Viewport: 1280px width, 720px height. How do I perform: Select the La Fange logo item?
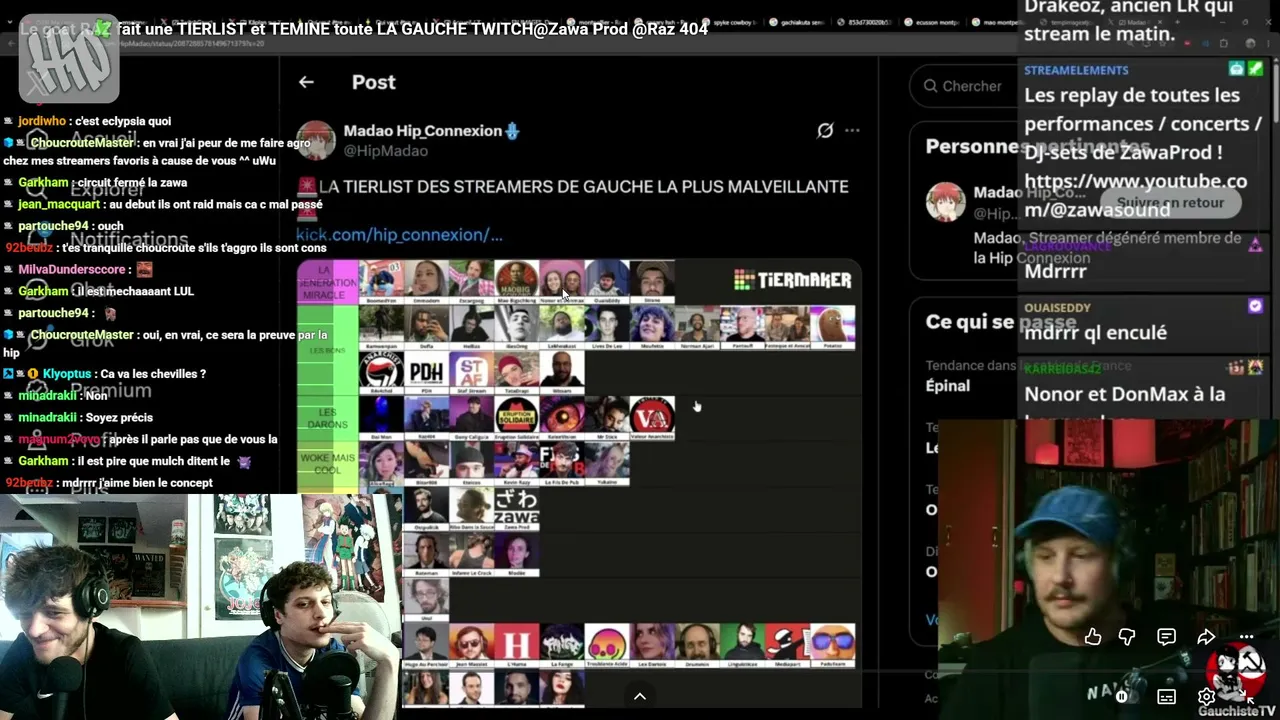[561, 644]
